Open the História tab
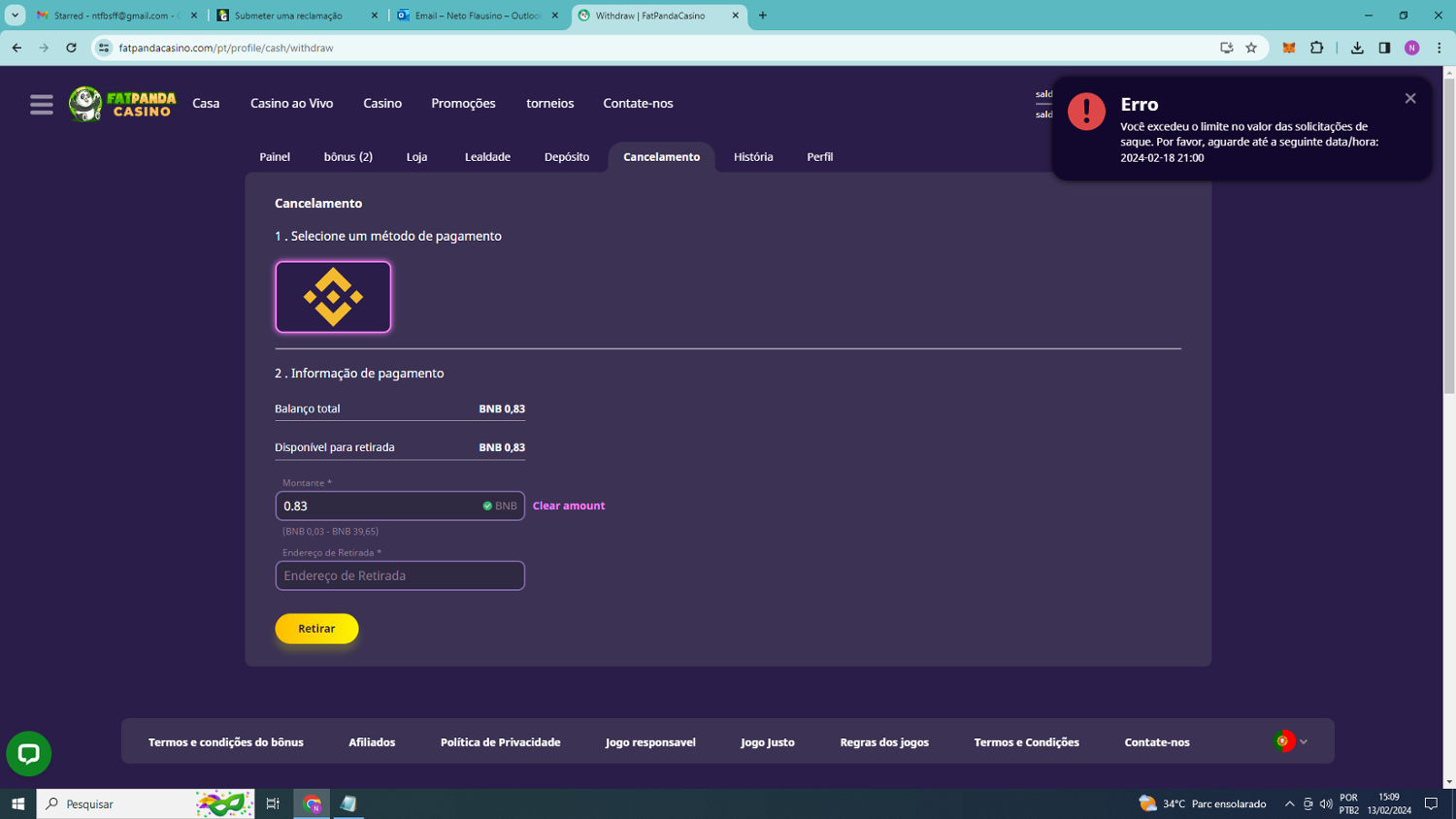Screen dimensions: 1456x819 click(x=753, y=157)
